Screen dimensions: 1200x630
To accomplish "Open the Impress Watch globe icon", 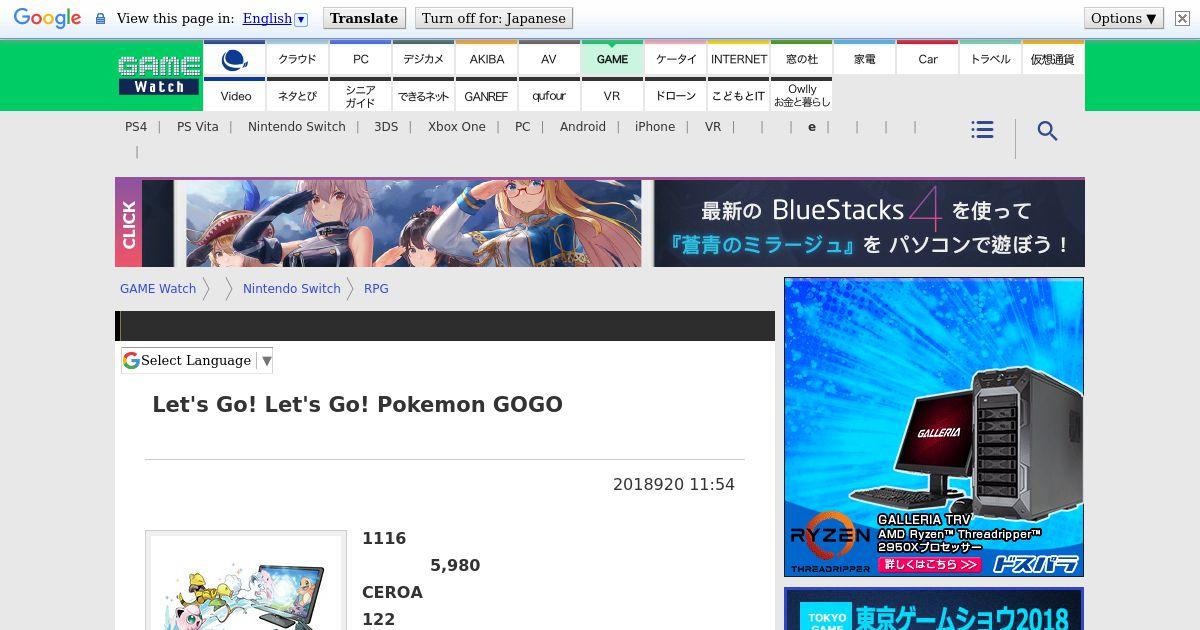I will pos(234,60).
